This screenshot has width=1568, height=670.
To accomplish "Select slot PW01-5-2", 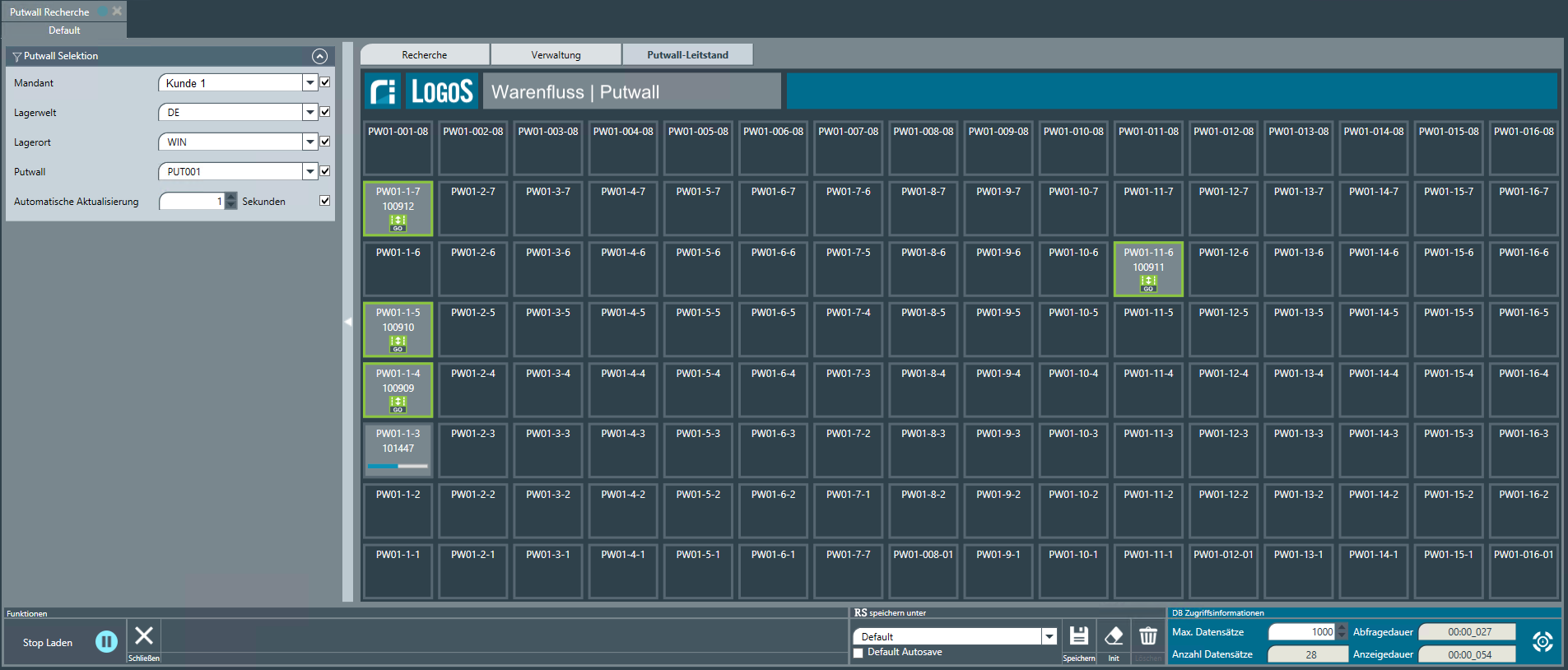I will [x=698, y=511].
